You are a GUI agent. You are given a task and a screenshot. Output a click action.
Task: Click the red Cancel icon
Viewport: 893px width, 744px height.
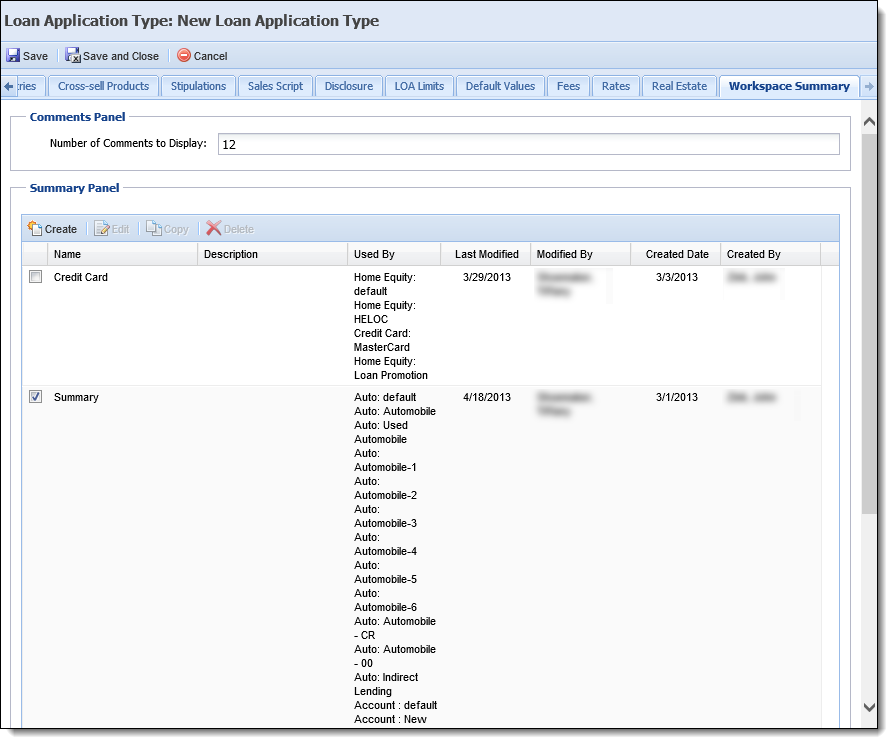click(184, 55)
